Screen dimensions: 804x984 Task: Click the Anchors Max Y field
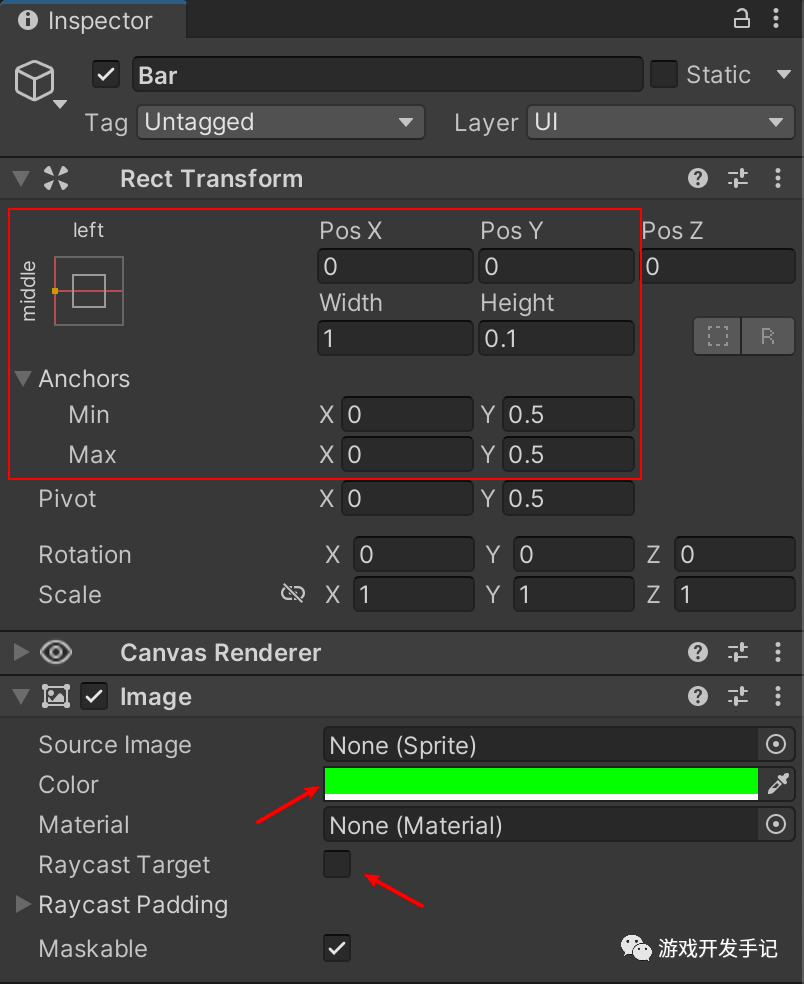[568, 454]
